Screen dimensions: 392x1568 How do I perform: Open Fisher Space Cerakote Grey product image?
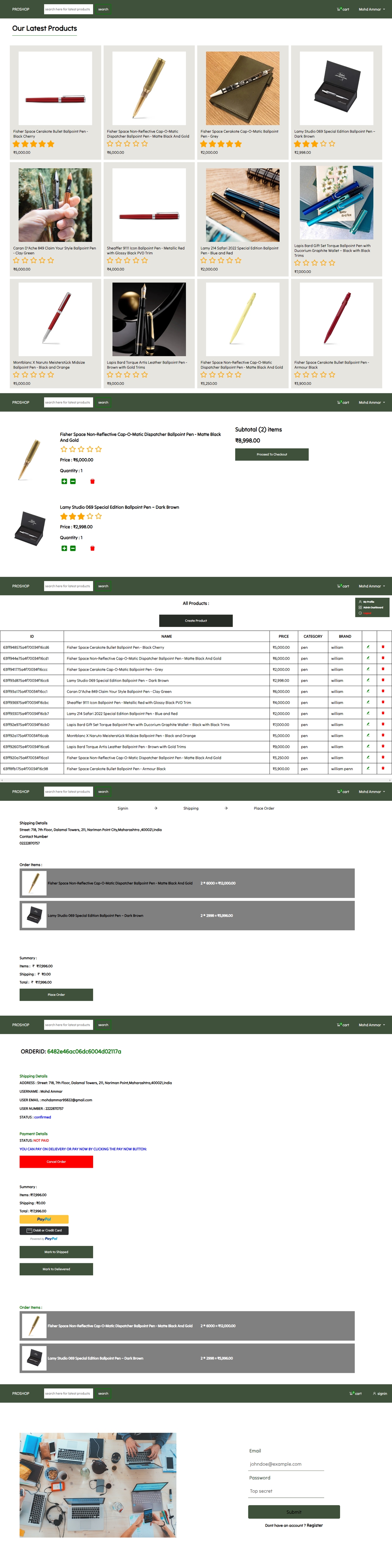point(242,88)
